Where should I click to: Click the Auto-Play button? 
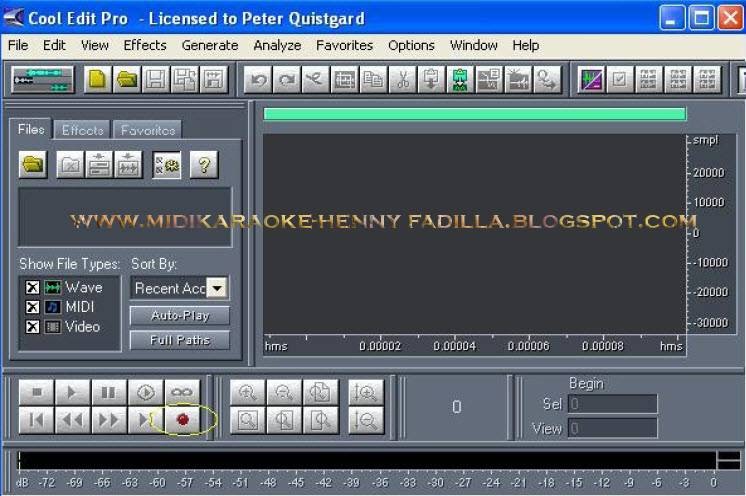pos(180,316)
